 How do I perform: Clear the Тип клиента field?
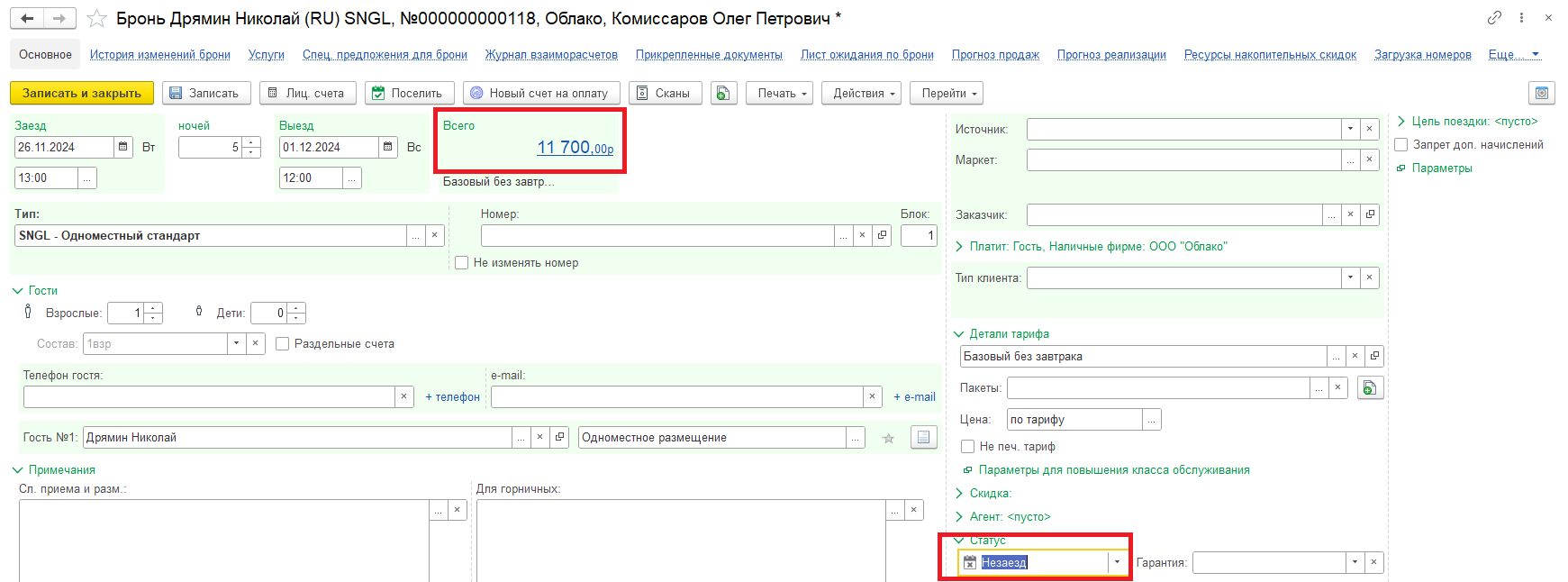[x=1369, y=277]
